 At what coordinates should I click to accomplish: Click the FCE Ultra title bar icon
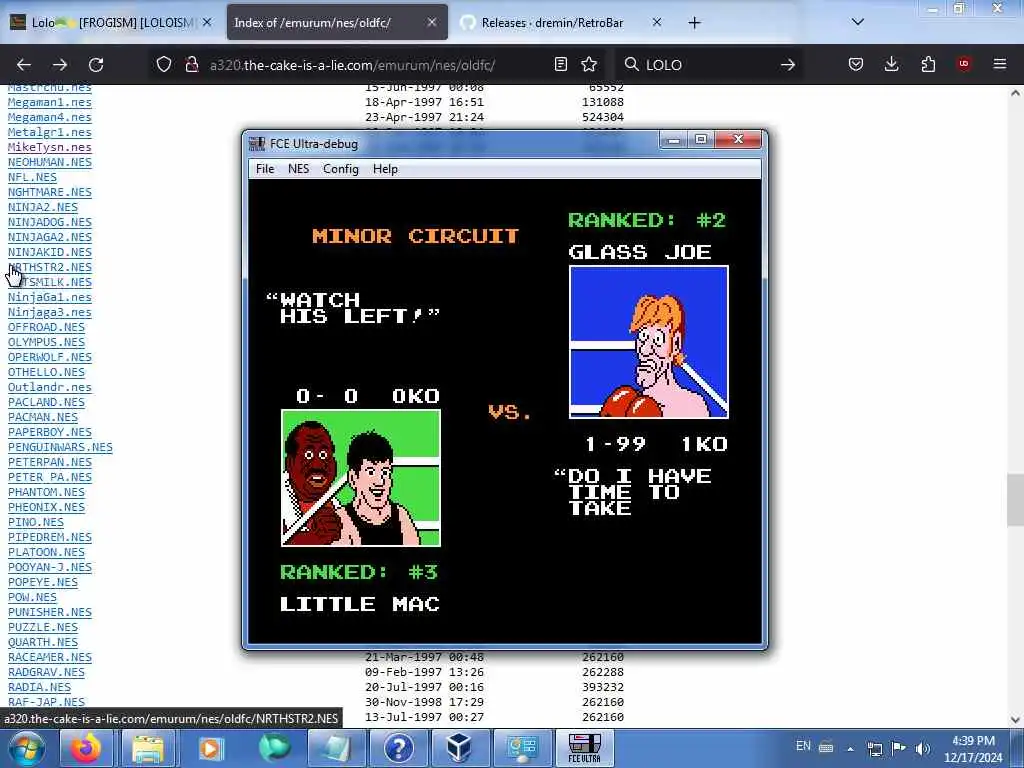[257, 144]
